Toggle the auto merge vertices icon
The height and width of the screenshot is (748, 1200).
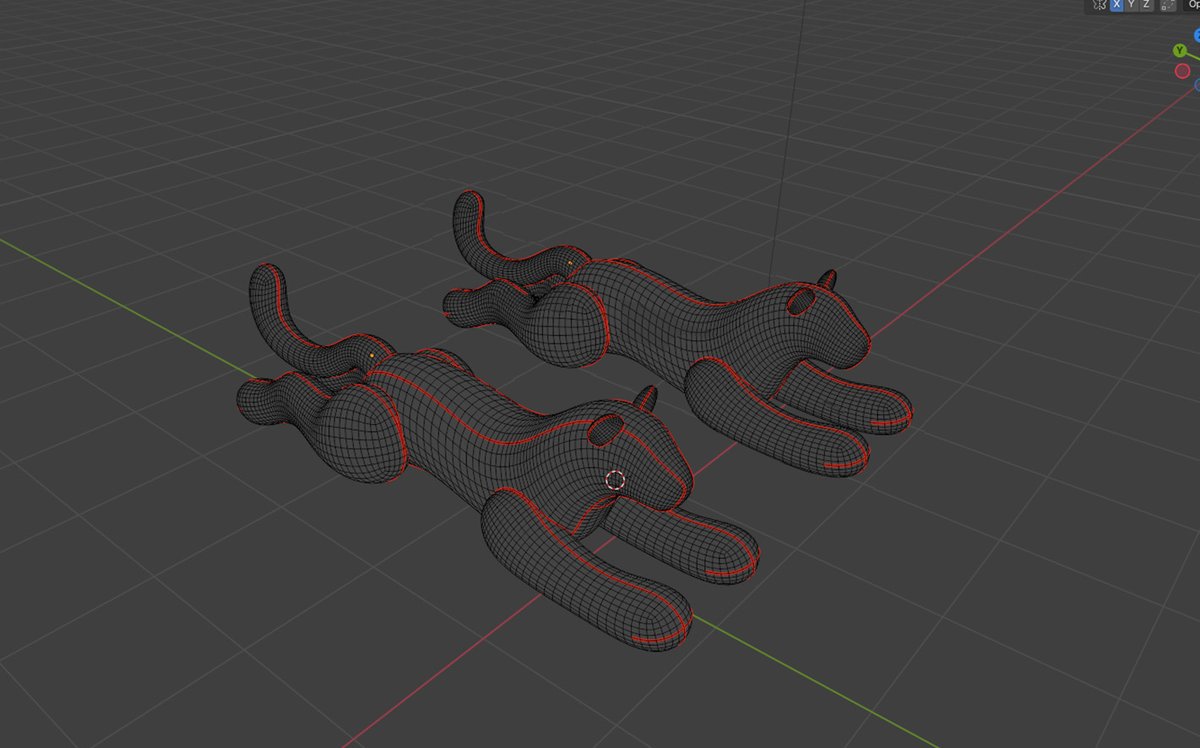tap(1168, 4)
